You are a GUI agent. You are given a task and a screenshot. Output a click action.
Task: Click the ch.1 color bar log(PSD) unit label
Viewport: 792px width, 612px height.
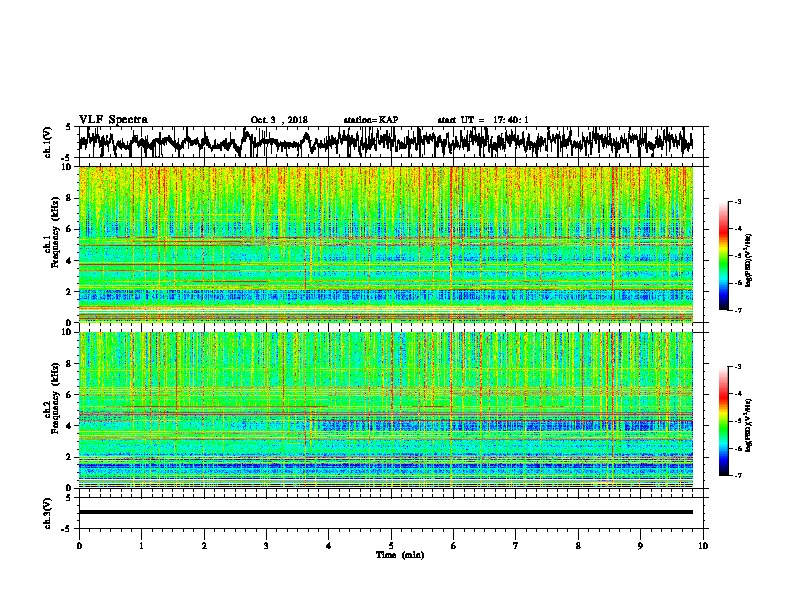(x=749, y=260)
